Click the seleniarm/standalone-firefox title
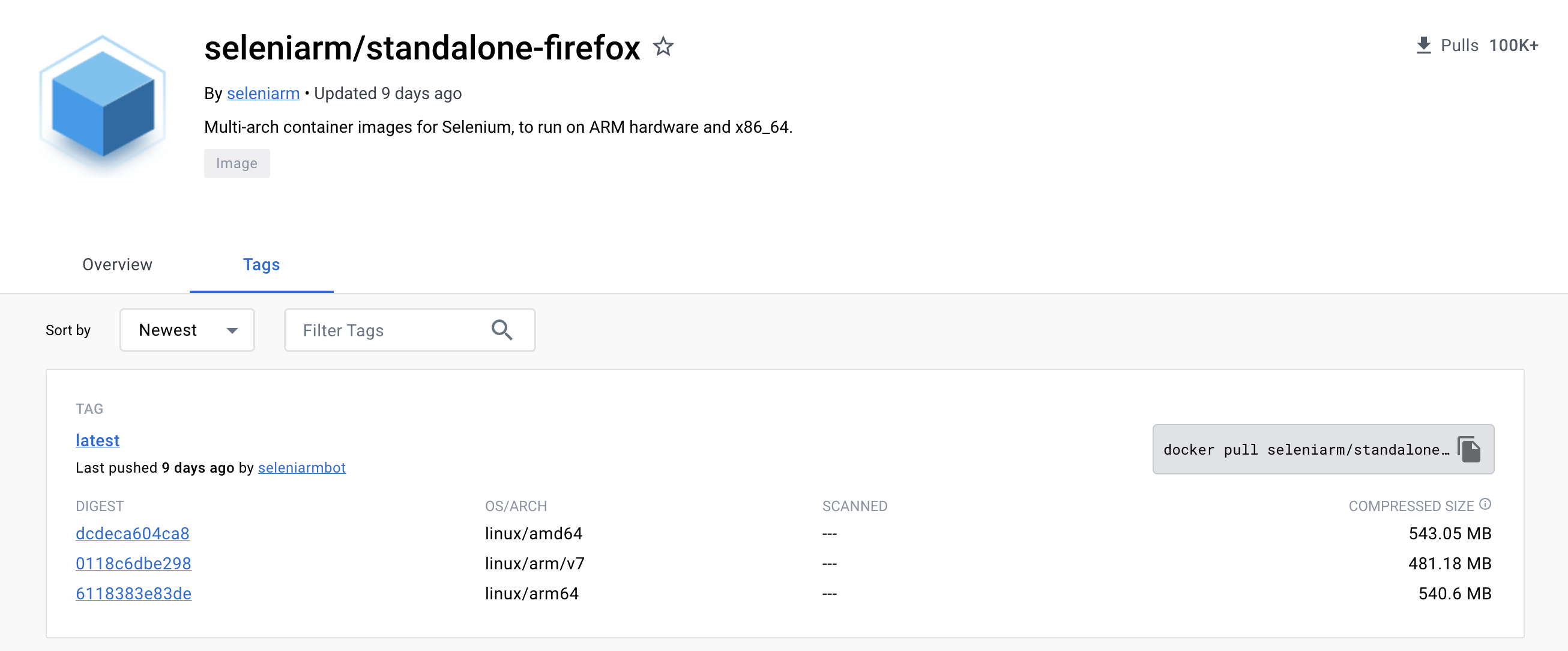 [x=422, y=47]
